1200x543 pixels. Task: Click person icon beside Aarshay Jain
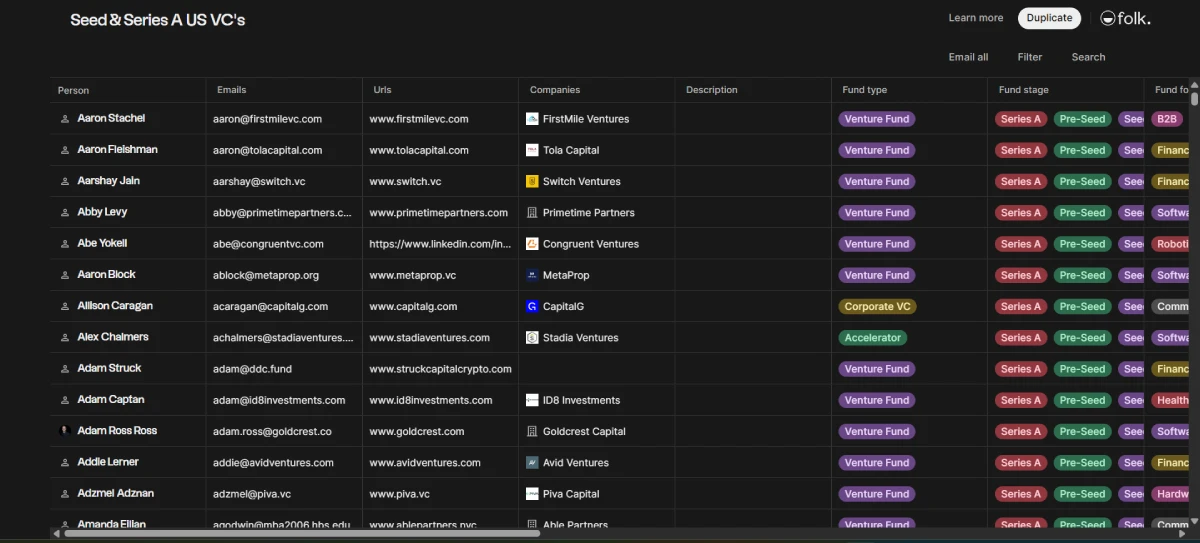coord(65,181)
